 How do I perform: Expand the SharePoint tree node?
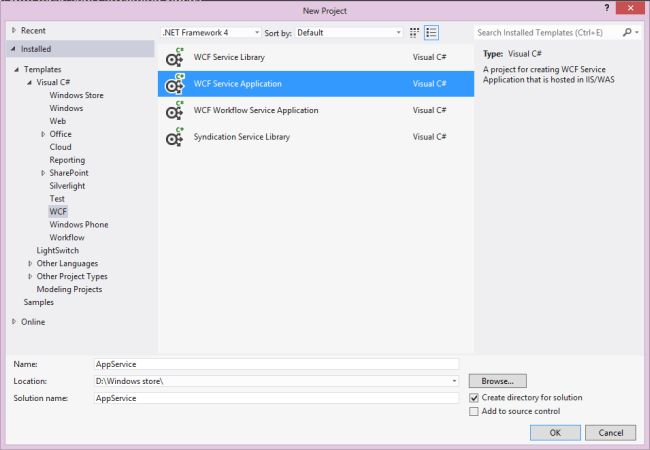tap(43, 173)
